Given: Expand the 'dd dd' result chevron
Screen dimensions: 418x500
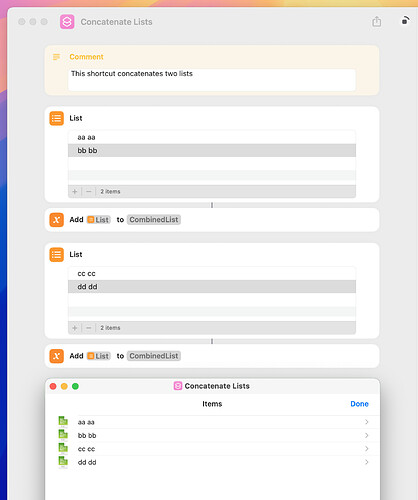Looking at the screenshot, I should pos(367,462).
